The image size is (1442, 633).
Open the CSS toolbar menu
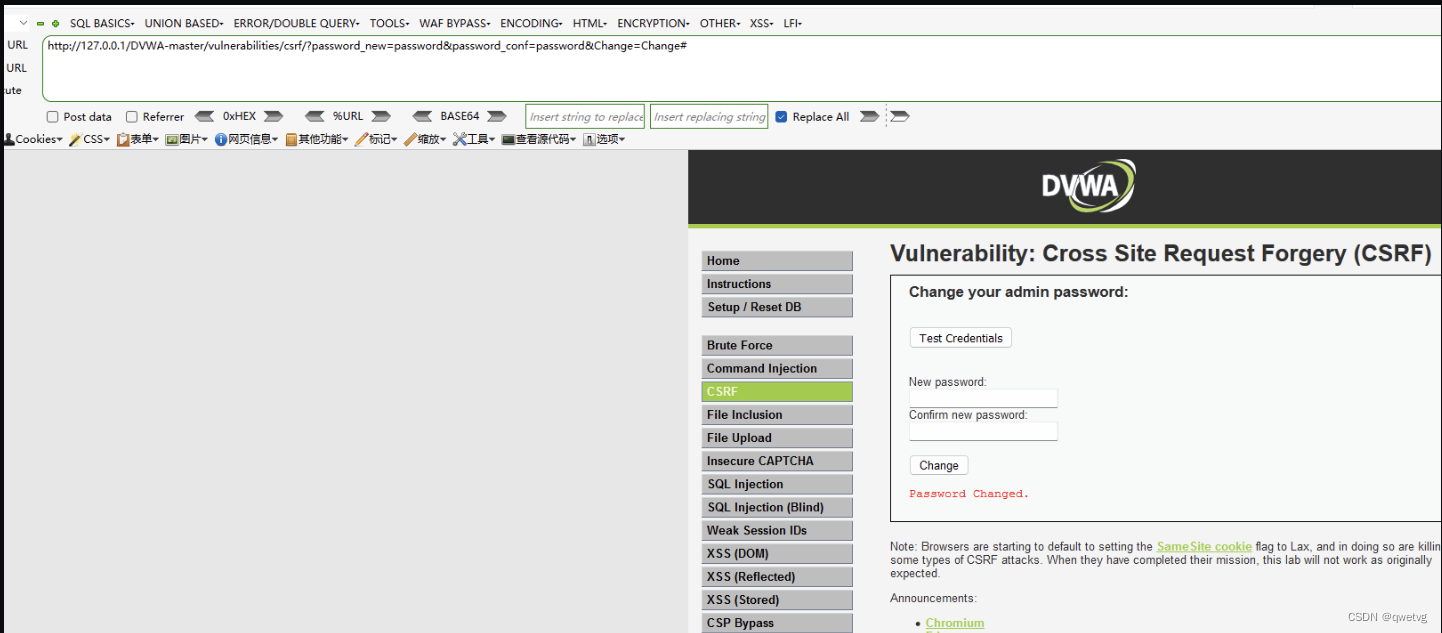89,140
